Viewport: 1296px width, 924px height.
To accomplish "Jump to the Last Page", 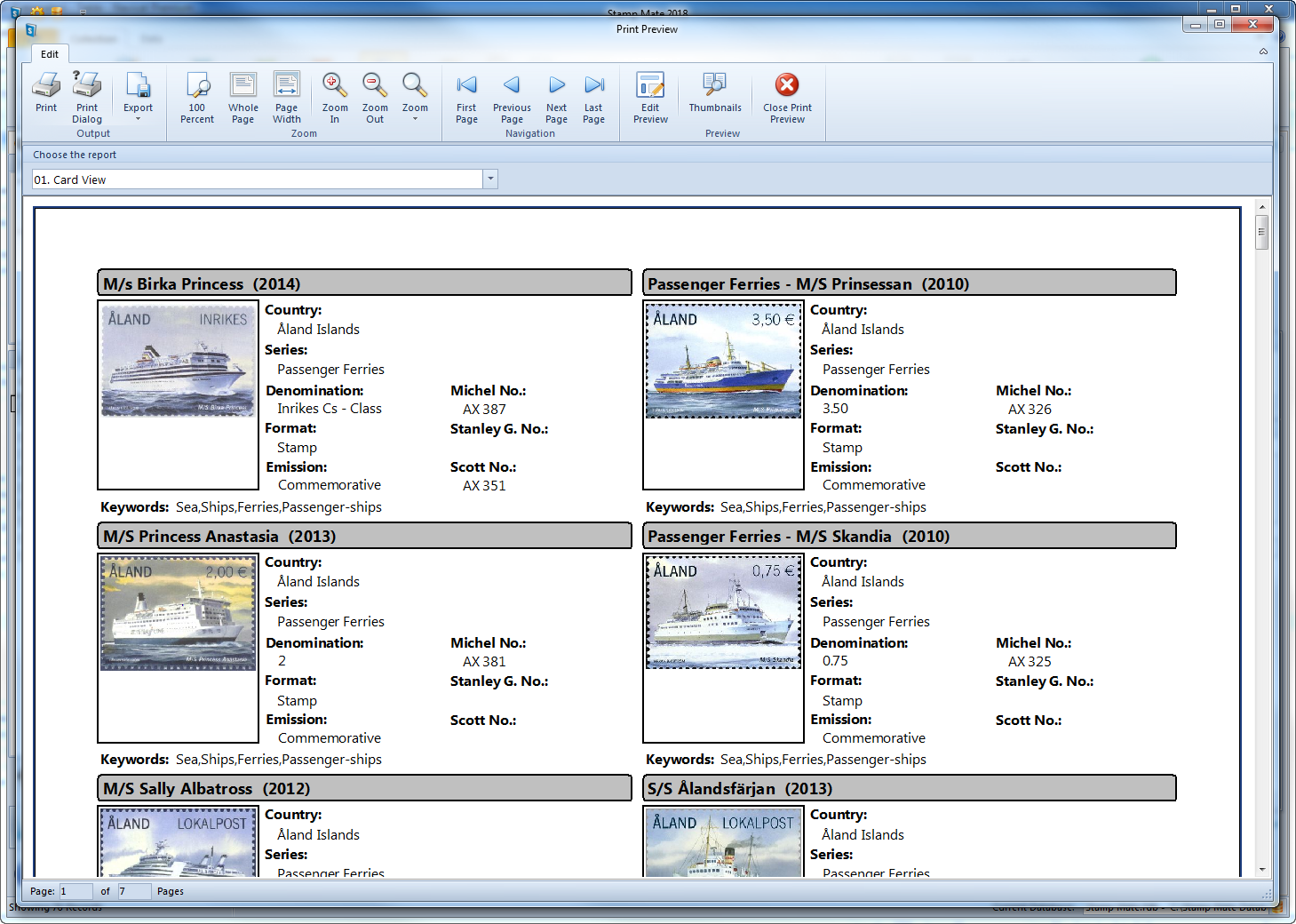I will tap(593, 96).
